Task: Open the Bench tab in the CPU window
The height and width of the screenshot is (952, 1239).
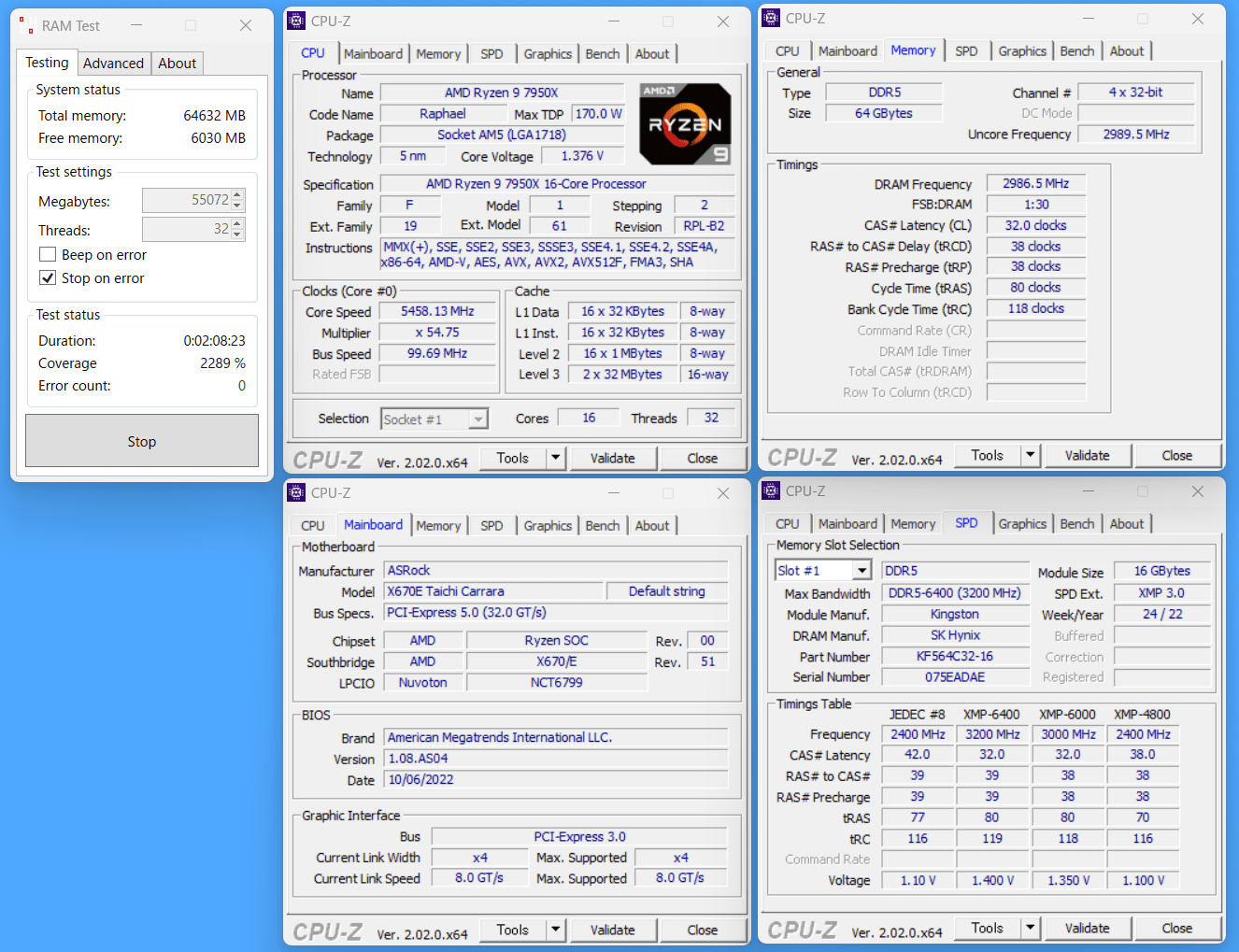Action: (602, 54)
